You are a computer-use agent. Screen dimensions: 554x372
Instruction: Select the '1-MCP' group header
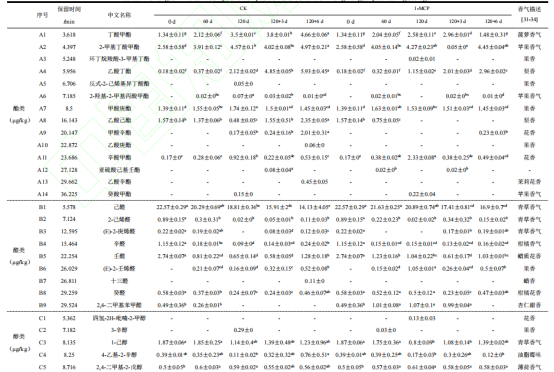(422, 8)
